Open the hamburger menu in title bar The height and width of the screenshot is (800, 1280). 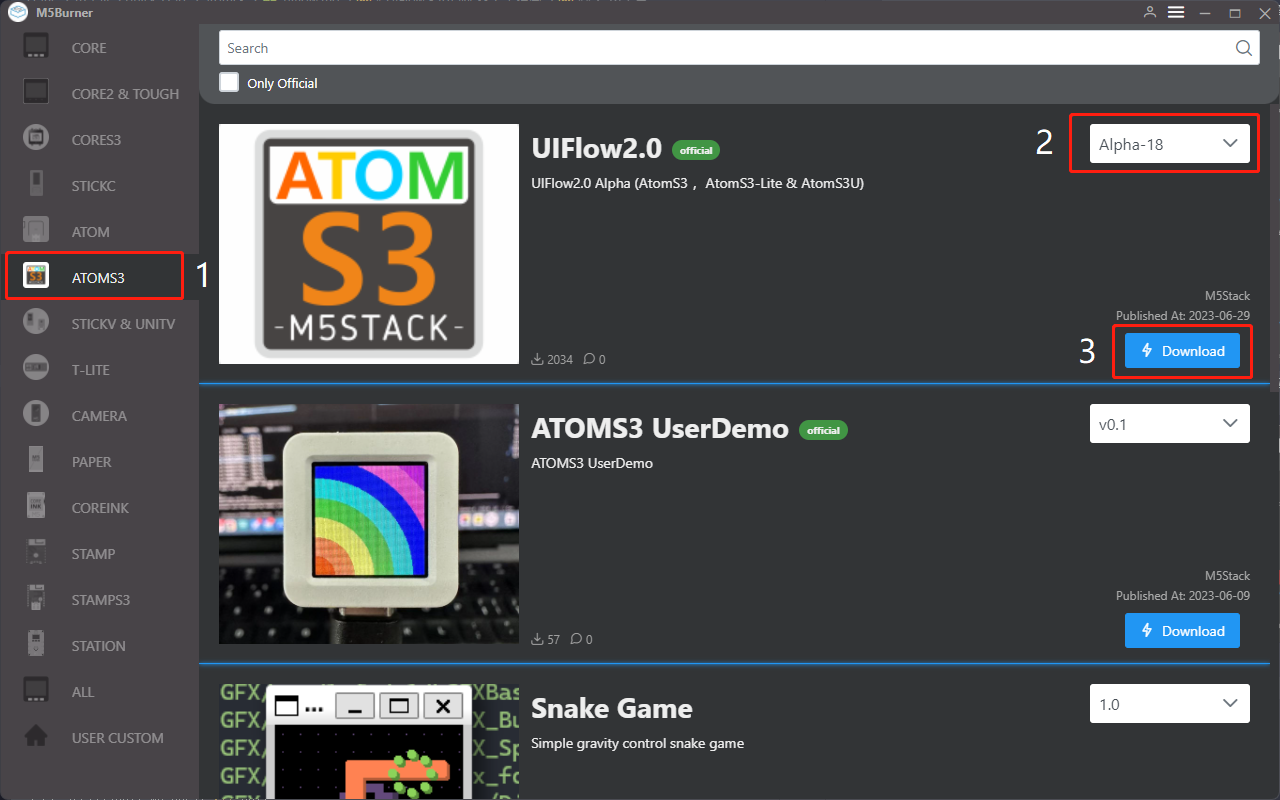(1176, 12)
